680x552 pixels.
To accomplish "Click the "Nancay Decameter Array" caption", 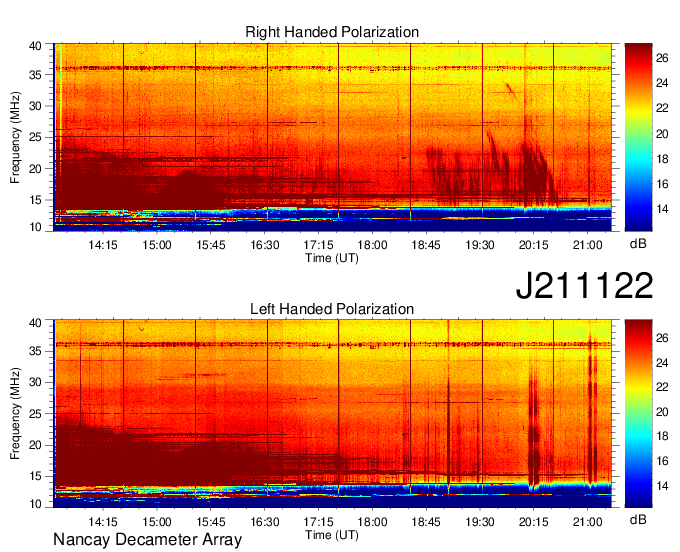I will pos(147,540).
